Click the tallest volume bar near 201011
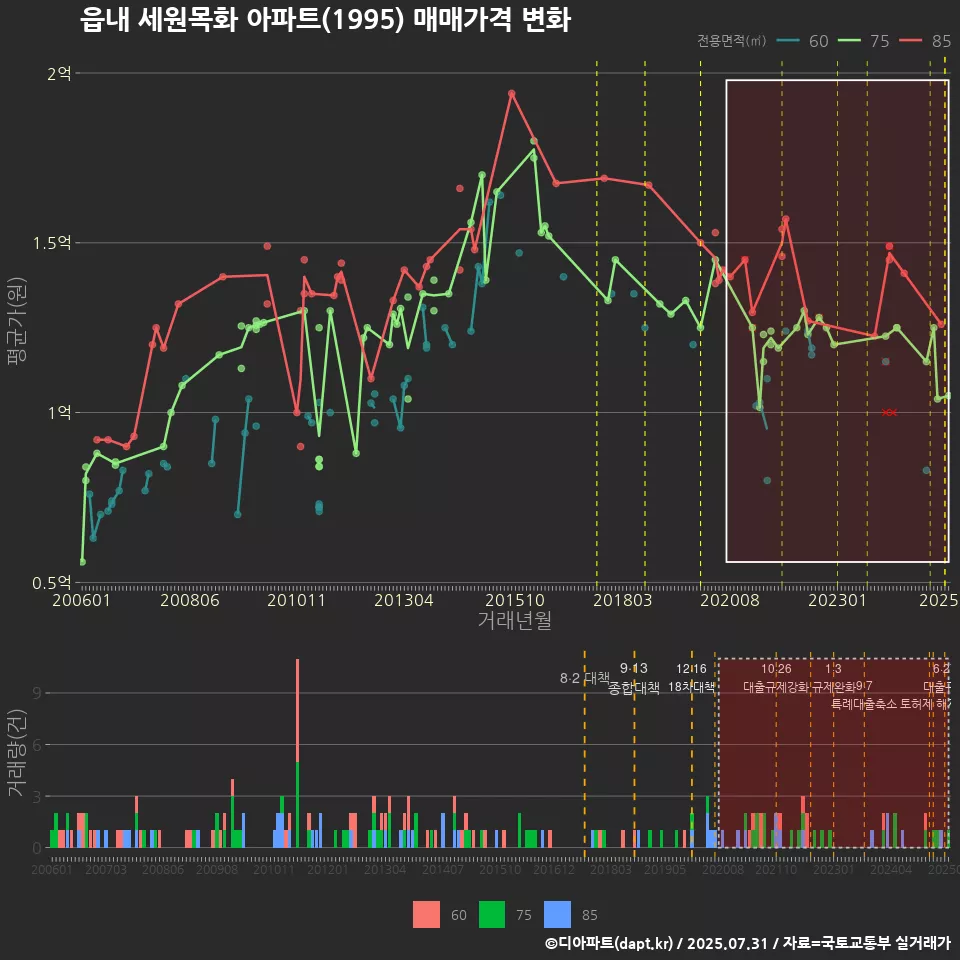The width and height of the screenshot is (960, 960). pos(298,753)
